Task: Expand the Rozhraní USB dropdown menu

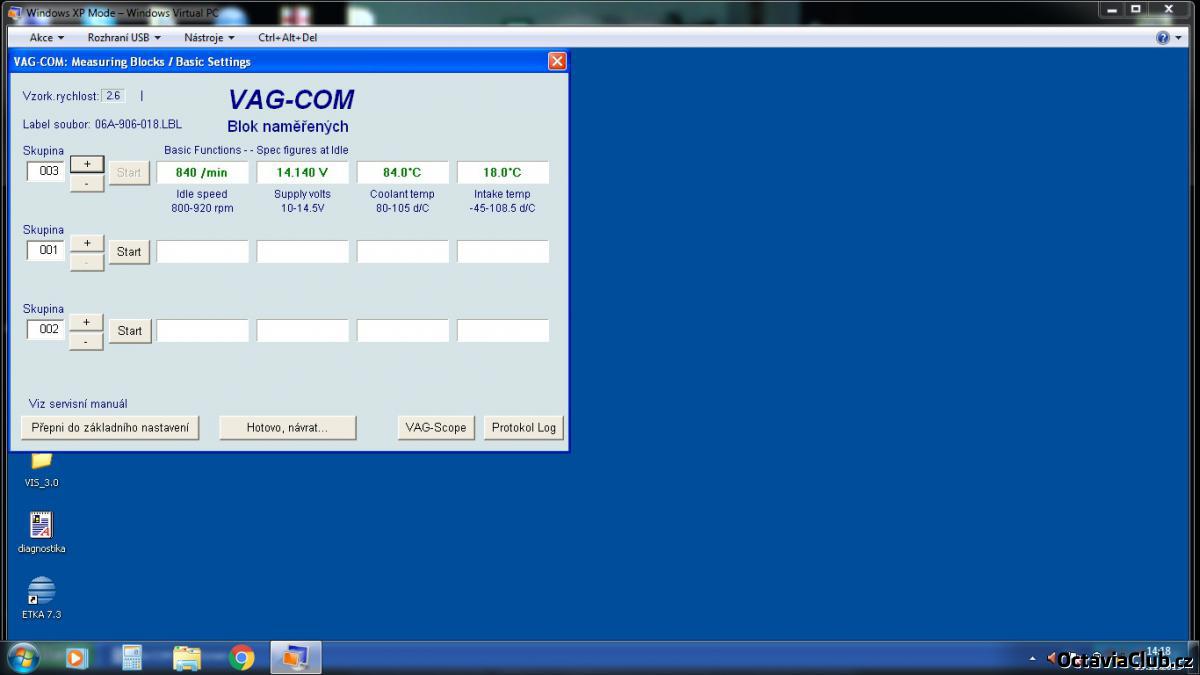Action: [124, 37]
